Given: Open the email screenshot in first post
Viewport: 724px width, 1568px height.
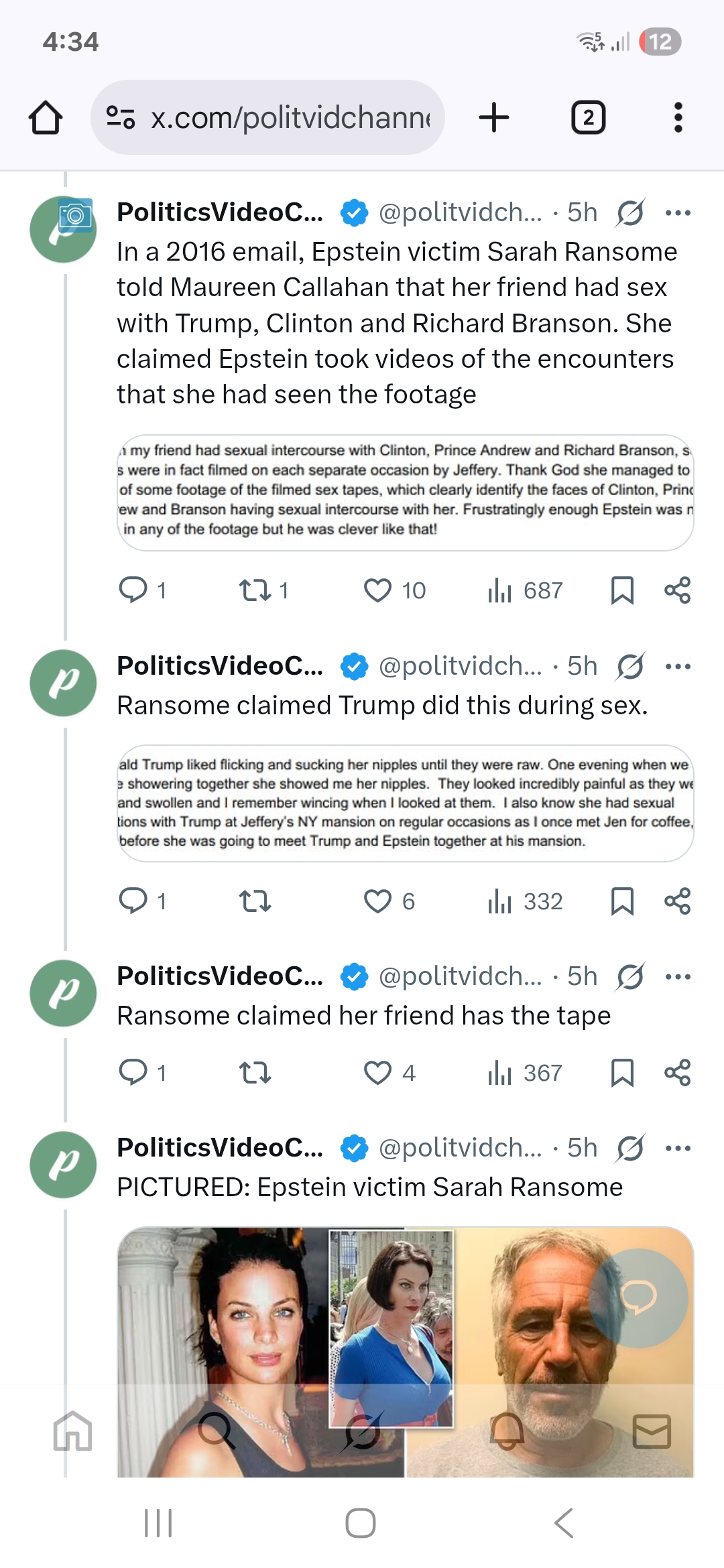Looking at the screenshot, I should pyautogui.click(x=405, y=493).
